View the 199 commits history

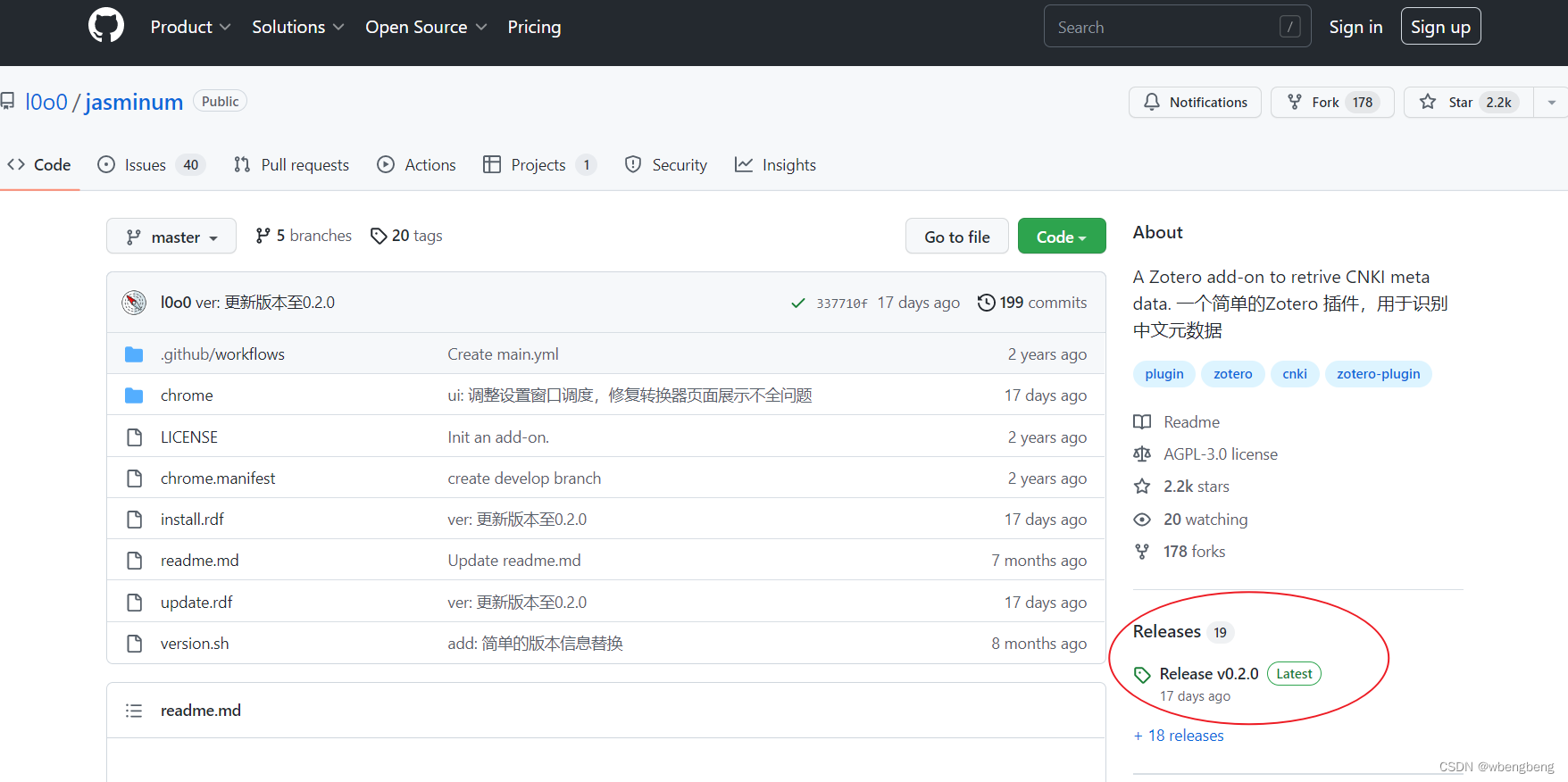click(1032, 303)
